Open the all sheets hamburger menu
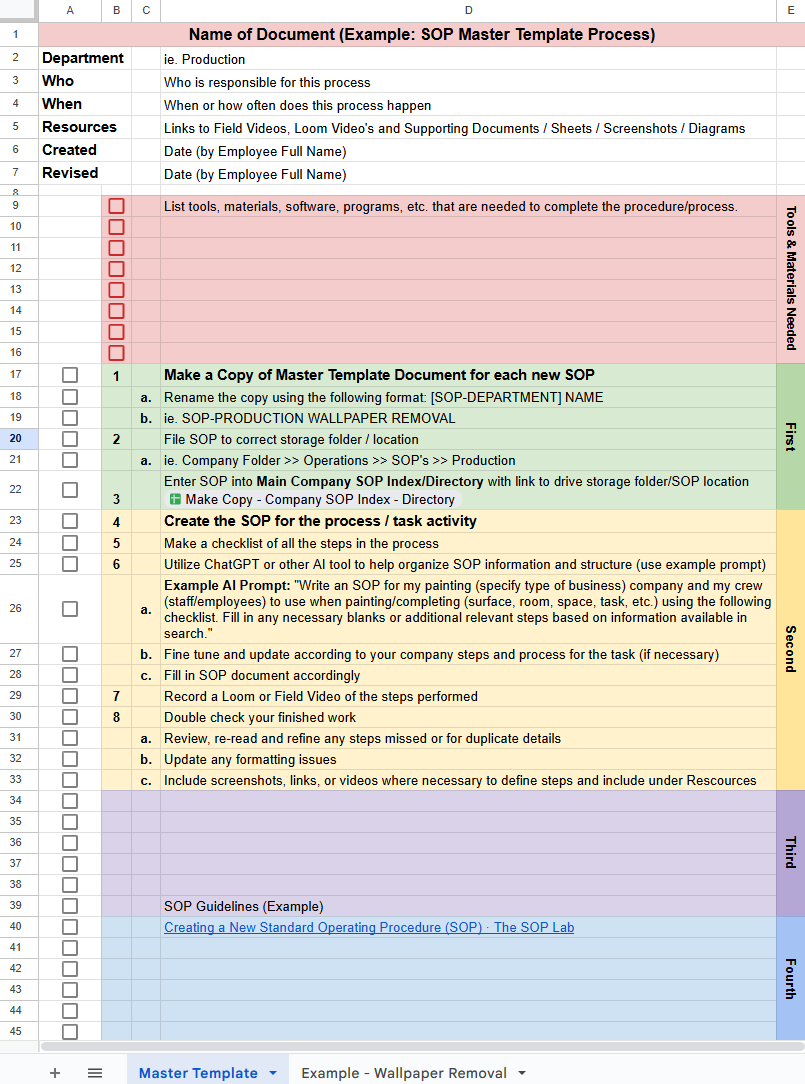Image resolution: width=805 pixels, height=1084 pixels. (95, 1073)
